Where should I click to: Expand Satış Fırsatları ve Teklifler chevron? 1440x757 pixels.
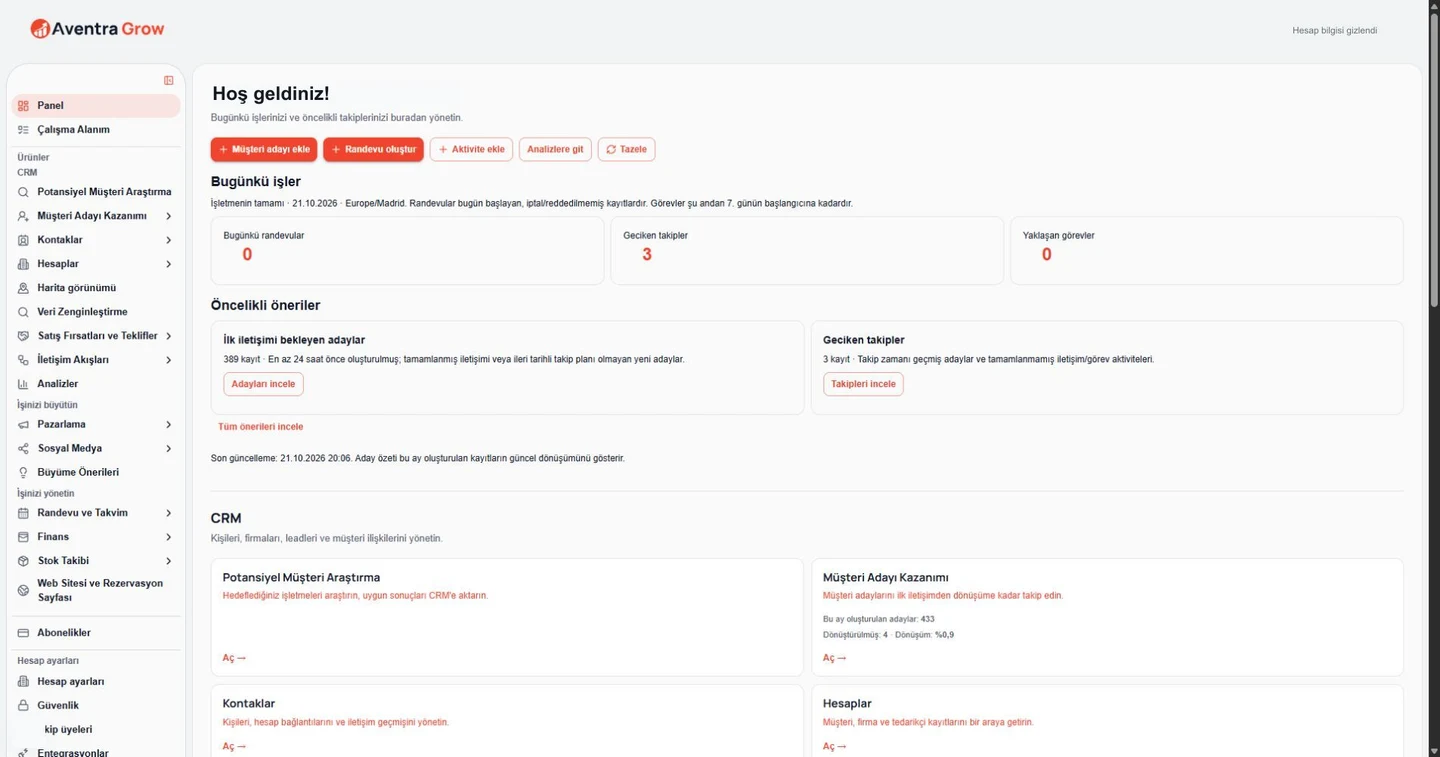click(168, 336)
